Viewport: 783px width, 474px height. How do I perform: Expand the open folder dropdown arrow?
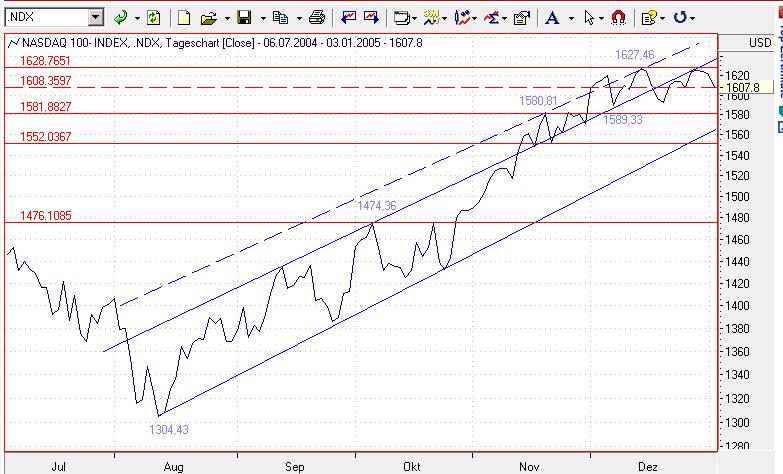point(227,18)
